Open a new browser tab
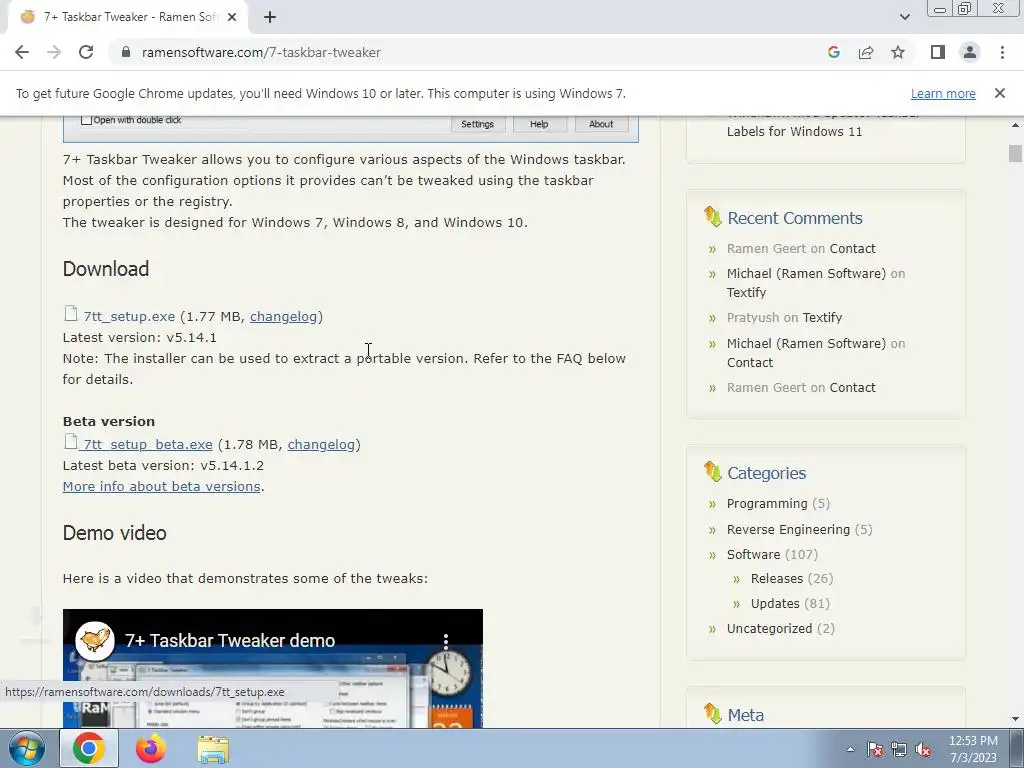The height and width of the screenshot is (768, 1024). pyautogui.click(x=270, y=18)
